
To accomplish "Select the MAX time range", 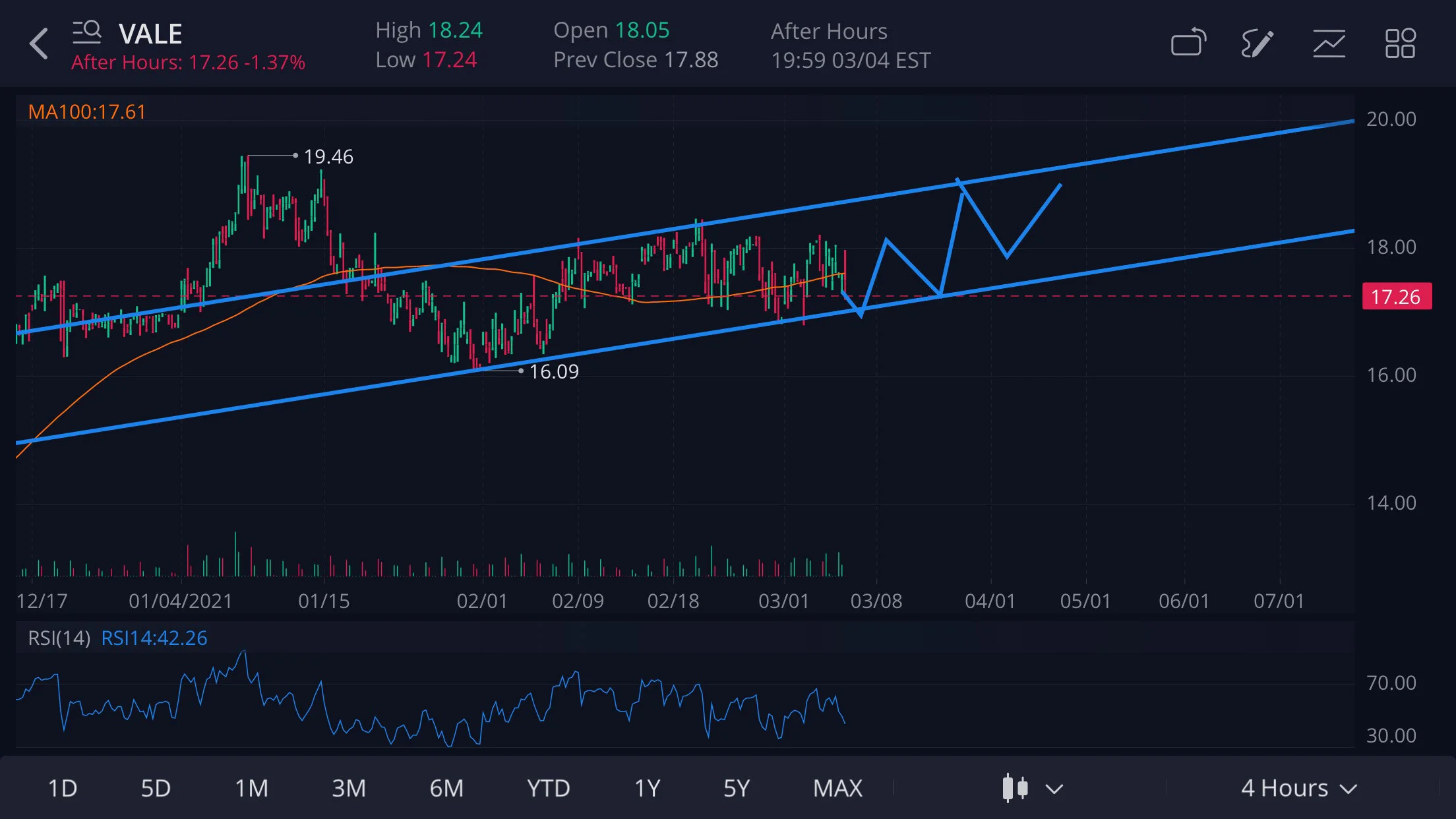I will pos(837,788).
